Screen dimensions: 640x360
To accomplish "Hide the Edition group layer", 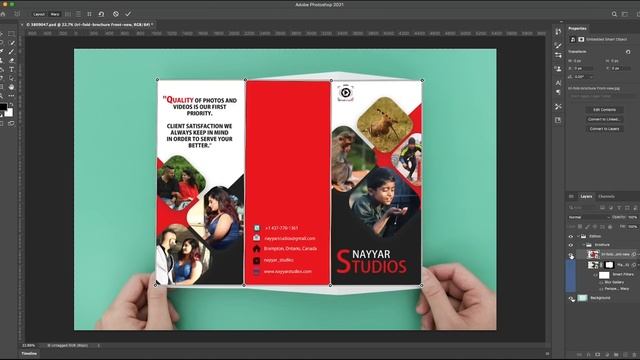I will pos(571,236).
